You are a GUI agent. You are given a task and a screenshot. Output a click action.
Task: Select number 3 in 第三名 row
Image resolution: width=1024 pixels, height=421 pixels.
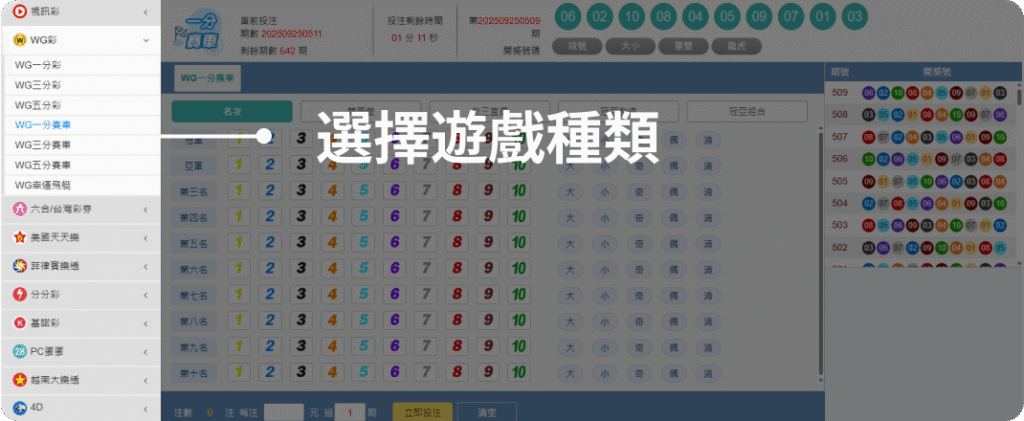pos(301,191)
